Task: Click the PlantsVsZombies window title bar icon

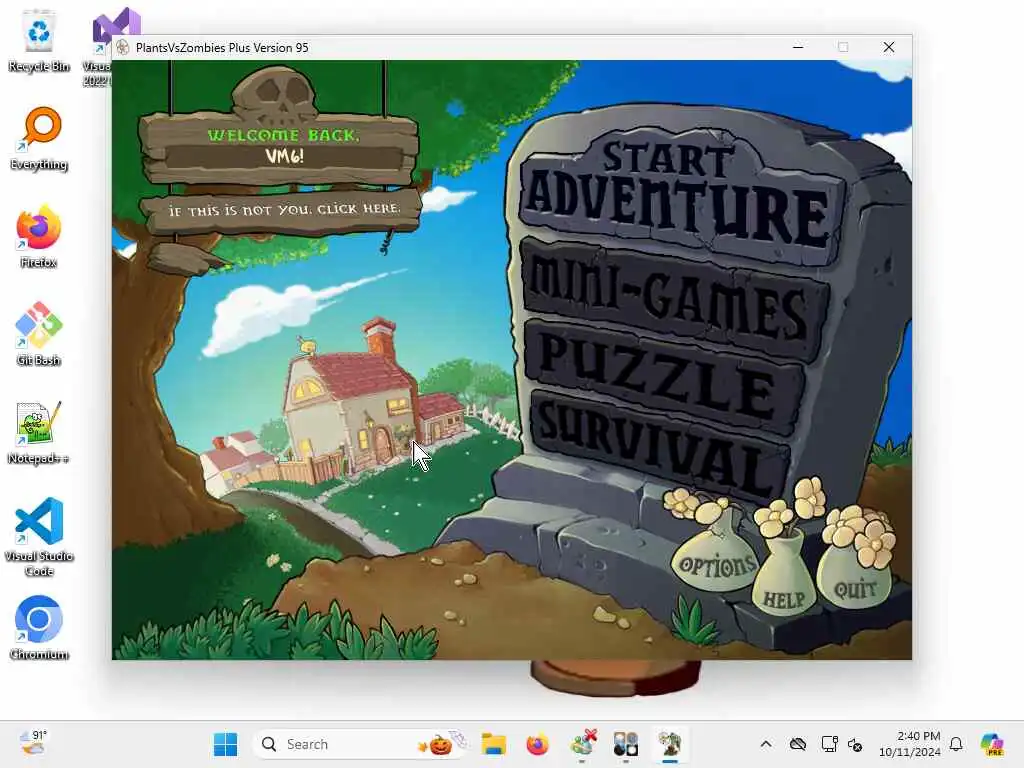Action: [x=123, y=47]
